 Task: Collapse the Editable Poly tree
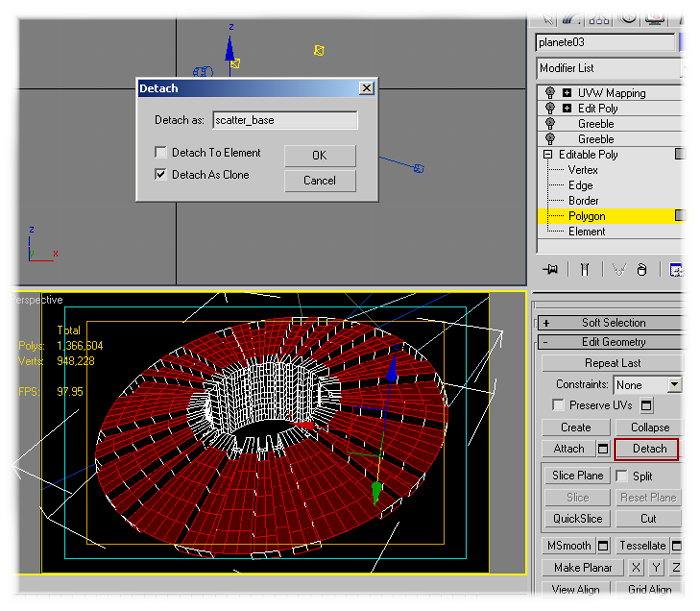pyautogui.click(x=547, y=155)
